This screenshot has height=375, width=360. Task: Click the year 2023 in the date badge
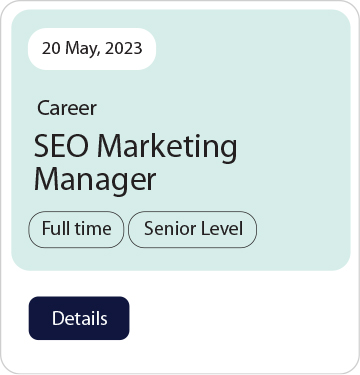124,48
